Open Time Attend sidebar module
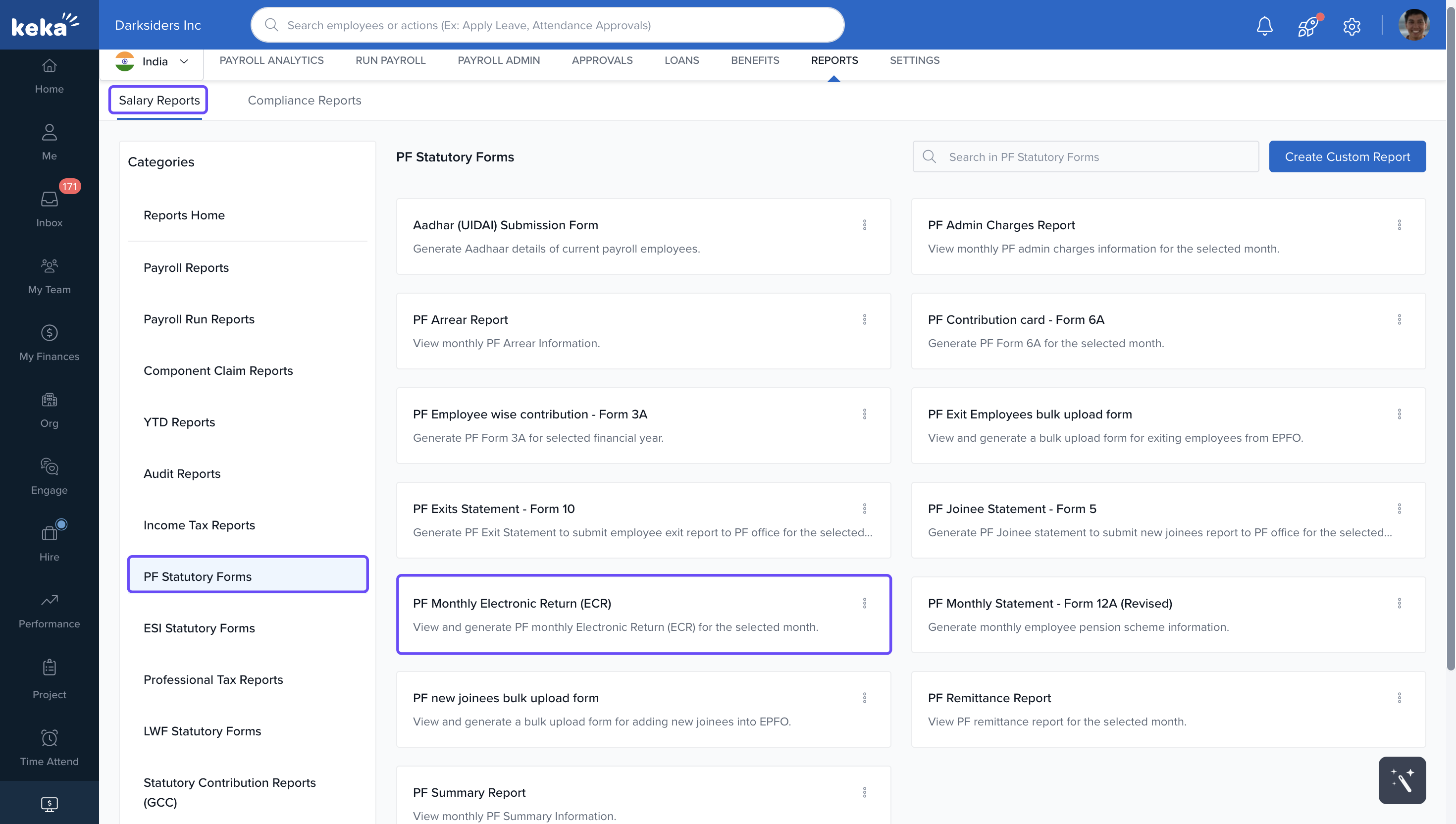The height and width of the screenshot is (824, 1456). click(49, 747)
